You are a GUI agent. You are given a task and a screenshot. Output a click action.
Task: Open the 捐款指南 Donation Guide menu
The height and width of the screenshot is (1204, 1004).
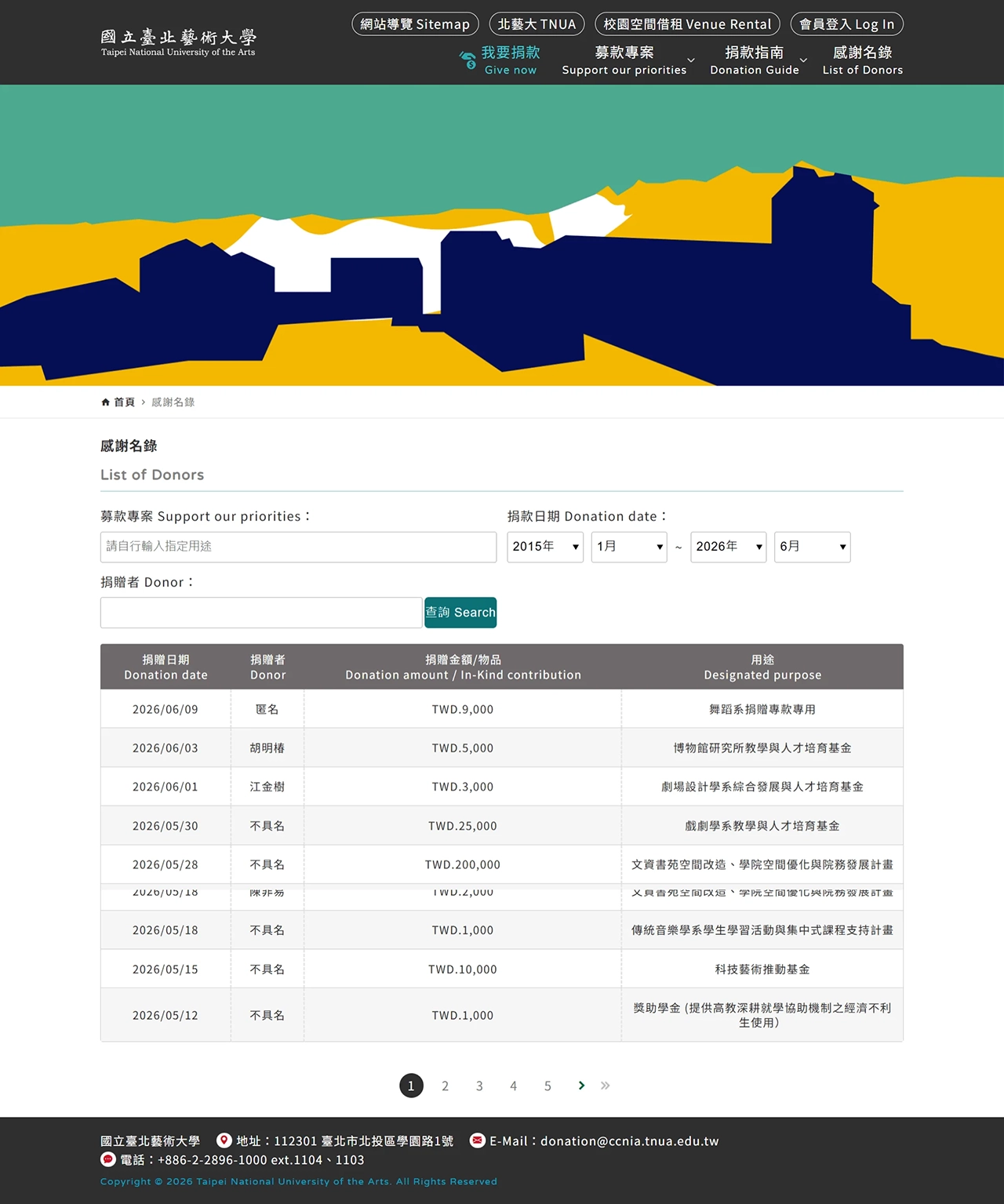point(755,60)
